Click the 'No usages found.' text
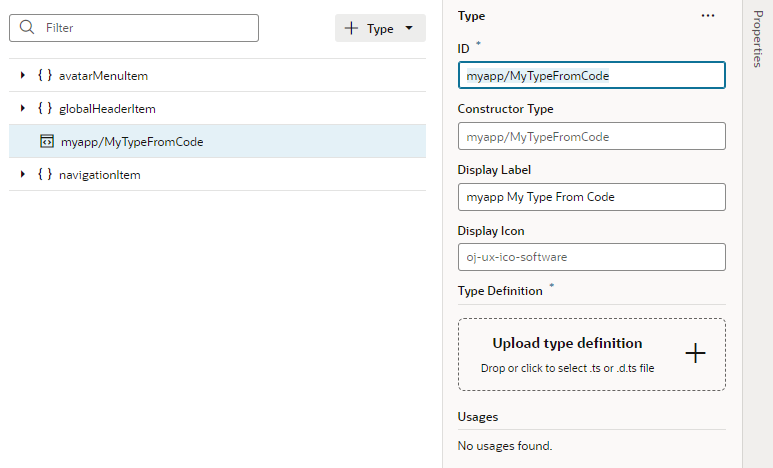This screenshot has width=773, height=468. 505,446
